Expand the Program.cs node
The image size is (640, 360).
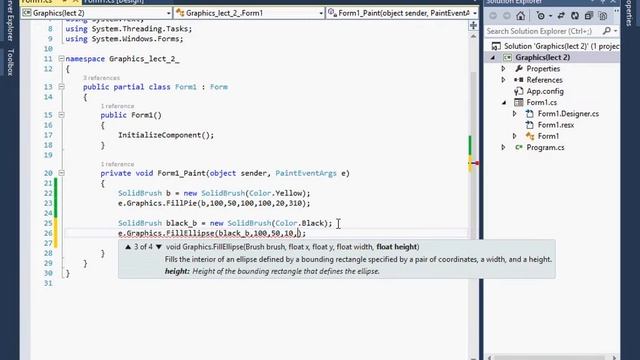tap(503, 147)
